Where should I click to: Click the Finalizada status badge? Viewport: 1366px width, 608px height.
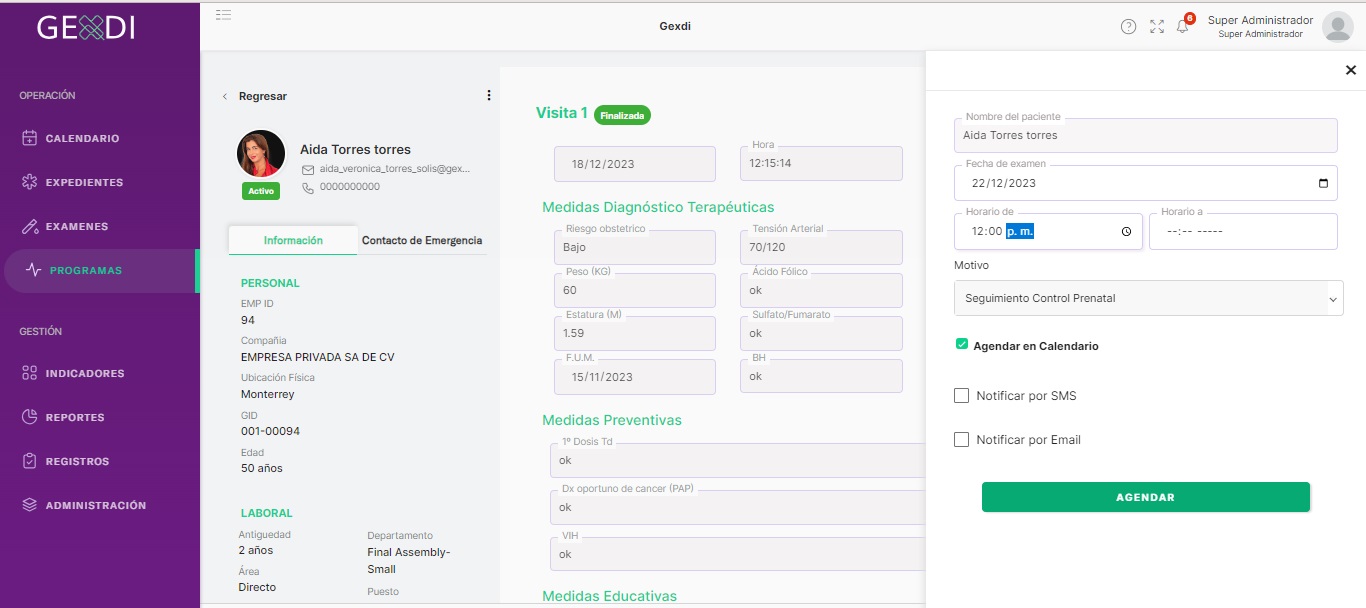(622, 115)
